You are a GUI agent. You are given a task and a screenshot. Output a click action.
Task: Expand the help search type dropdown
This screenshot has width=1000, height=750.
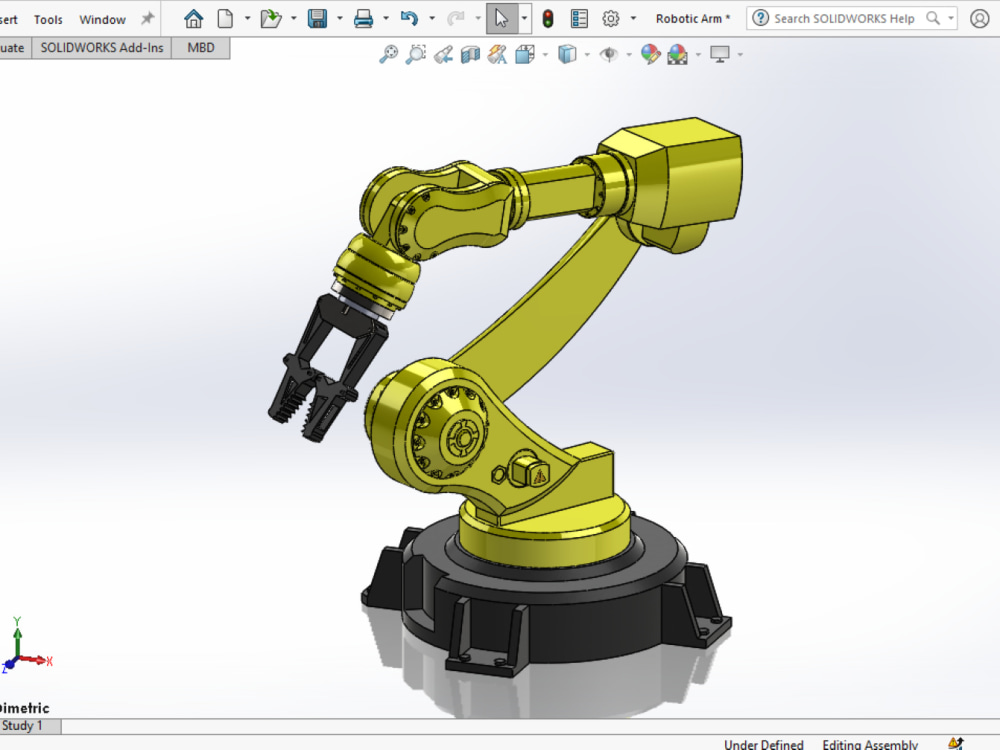point(951,18)
